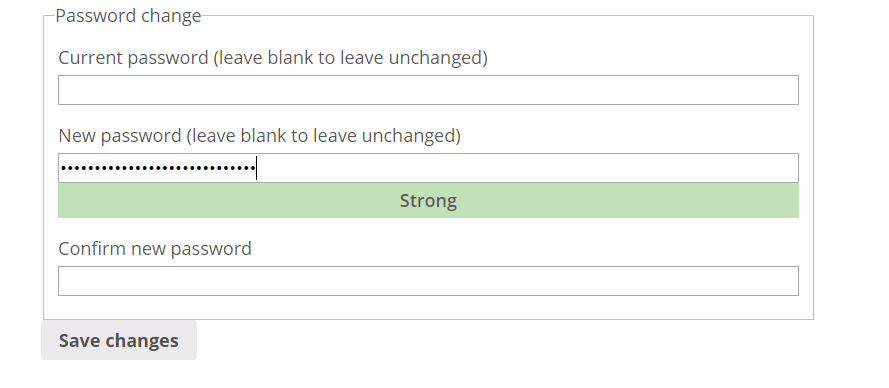
Task: Click empty space right of the masked password dots
Action: pyautogui.click(x=527, y=168)
